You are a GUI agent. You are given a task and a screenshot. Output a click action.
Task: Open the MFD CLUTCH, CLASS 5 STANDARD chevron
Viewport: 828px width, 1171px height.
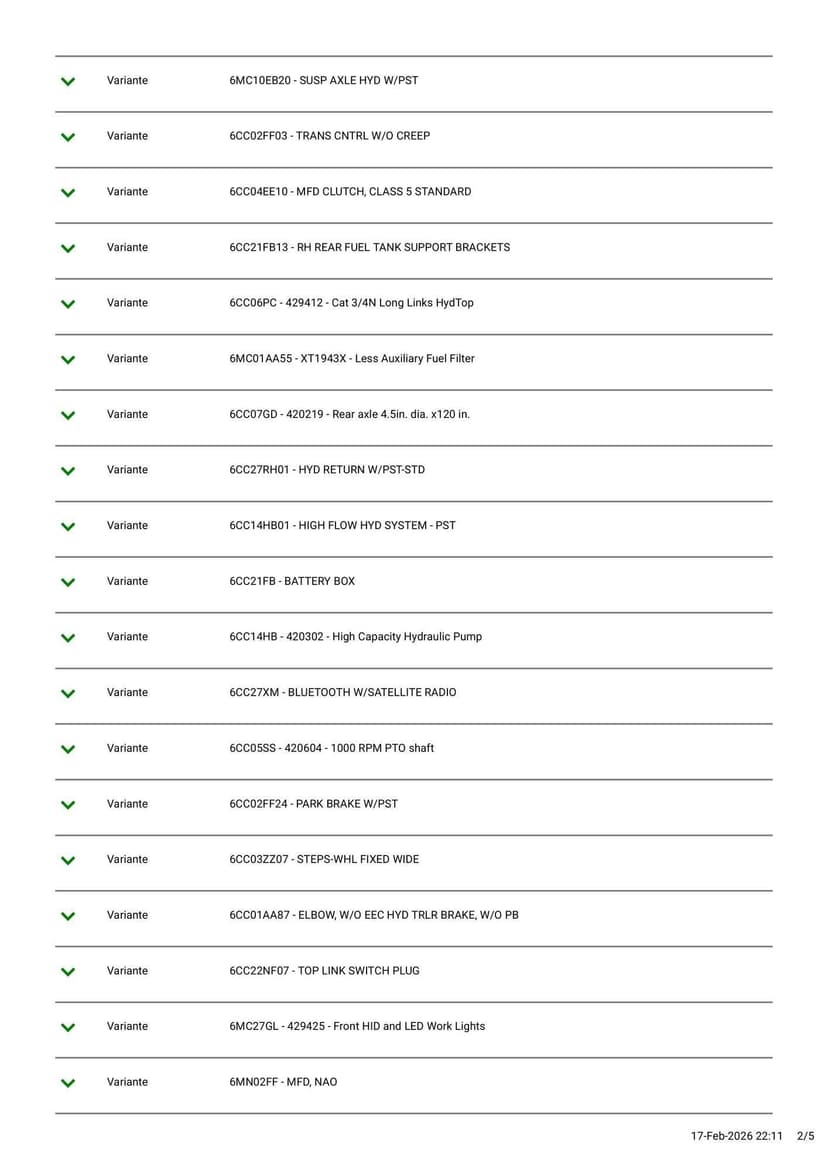68,192
